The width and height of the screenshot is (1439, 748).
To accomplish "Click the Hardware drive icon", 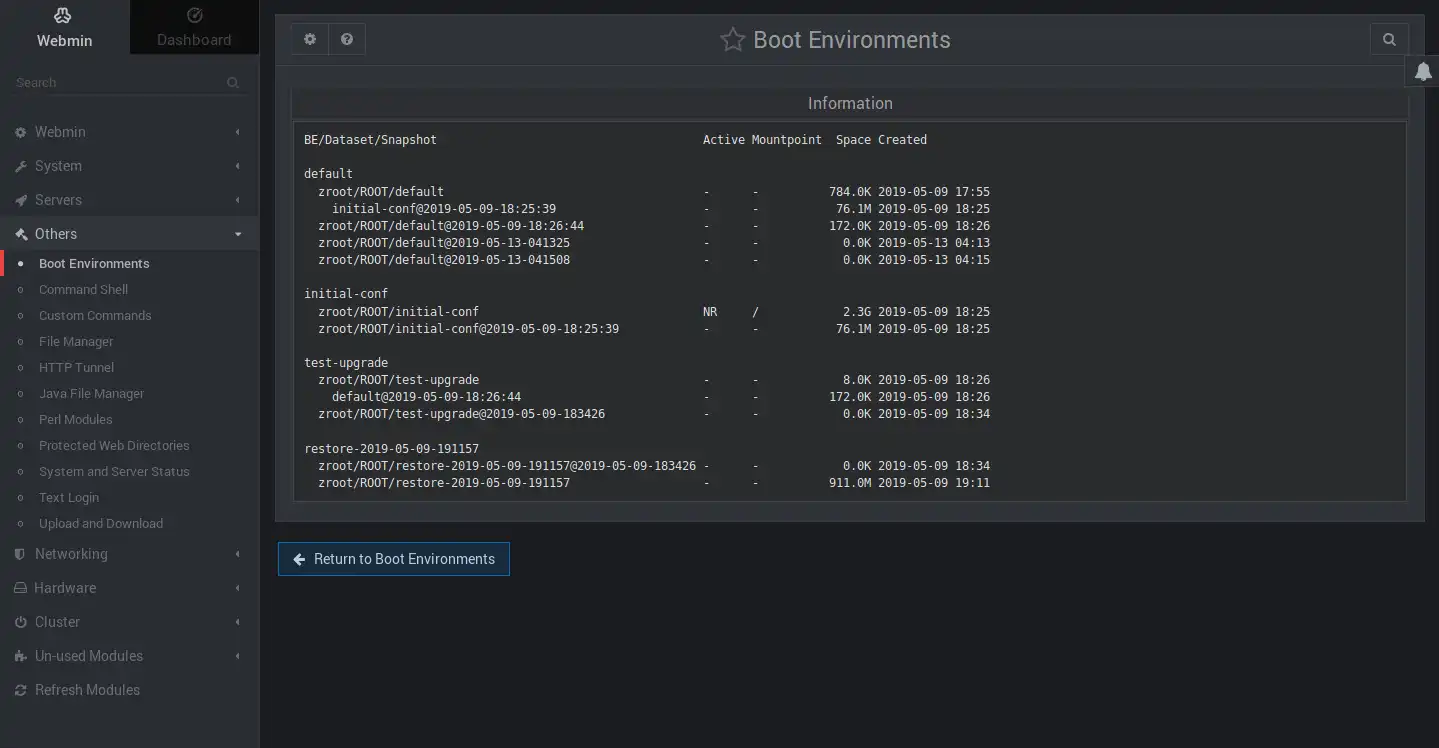I will [x=21, y=588].
